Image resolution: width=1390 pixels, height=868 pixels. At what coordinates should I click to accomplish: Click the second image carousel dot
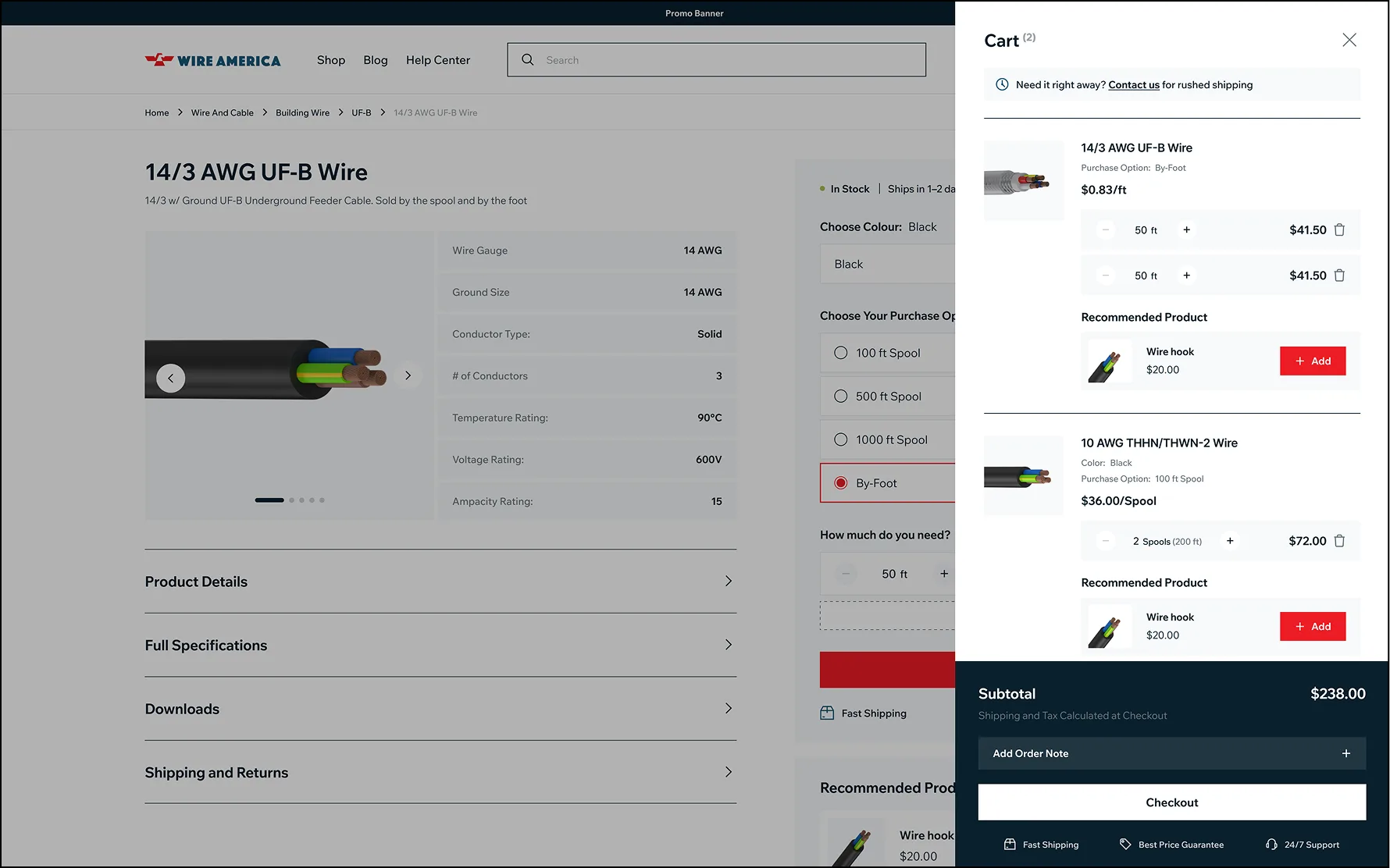pyautogui.click(x=292, y=500)
